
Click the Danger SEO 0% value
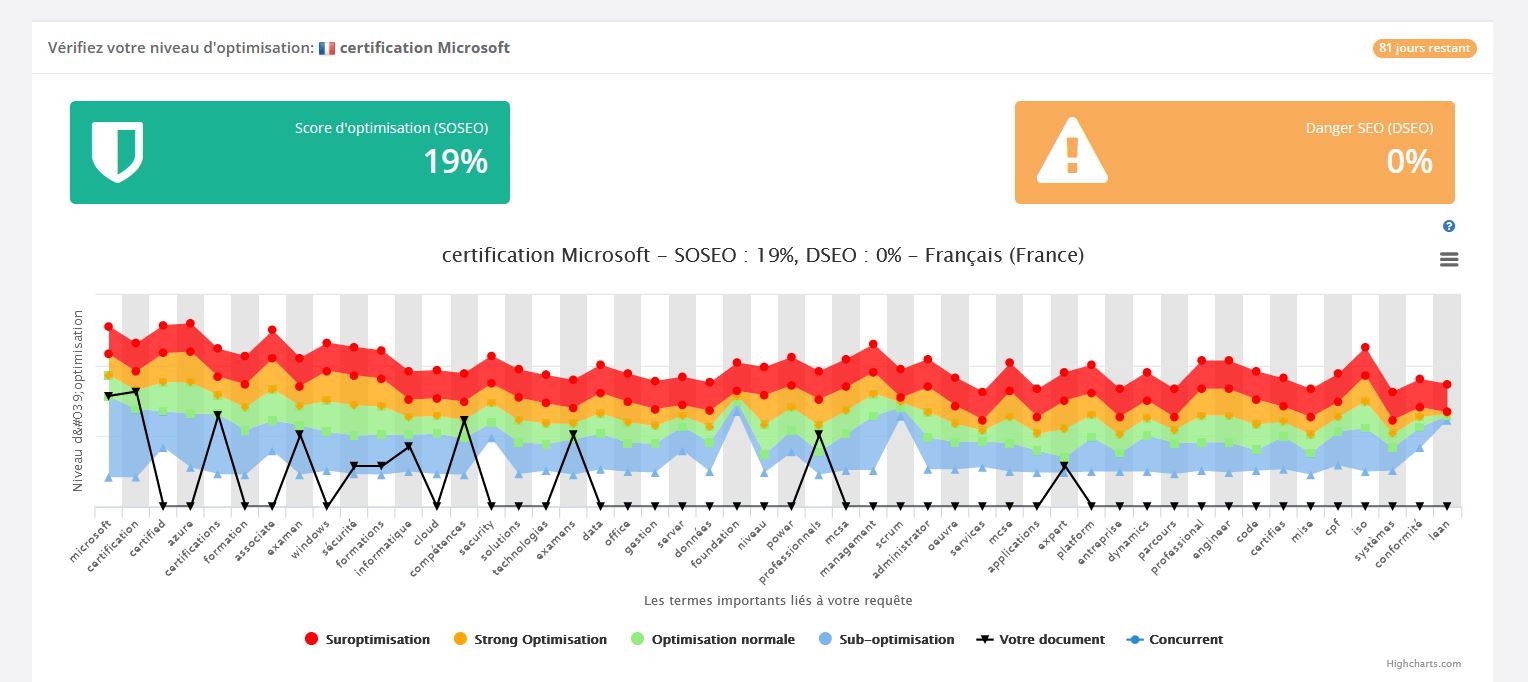click(1409, 161)
